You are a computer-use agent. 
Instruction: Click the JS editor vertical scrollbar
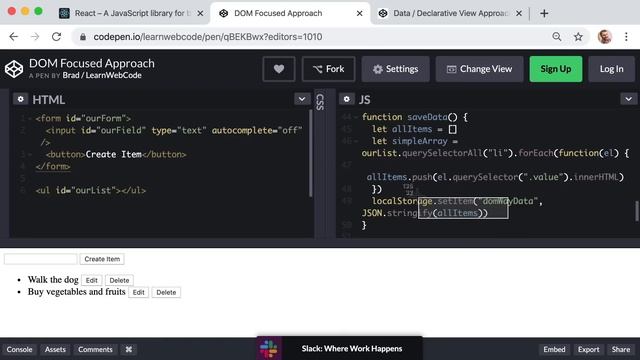tap(636, 211)
